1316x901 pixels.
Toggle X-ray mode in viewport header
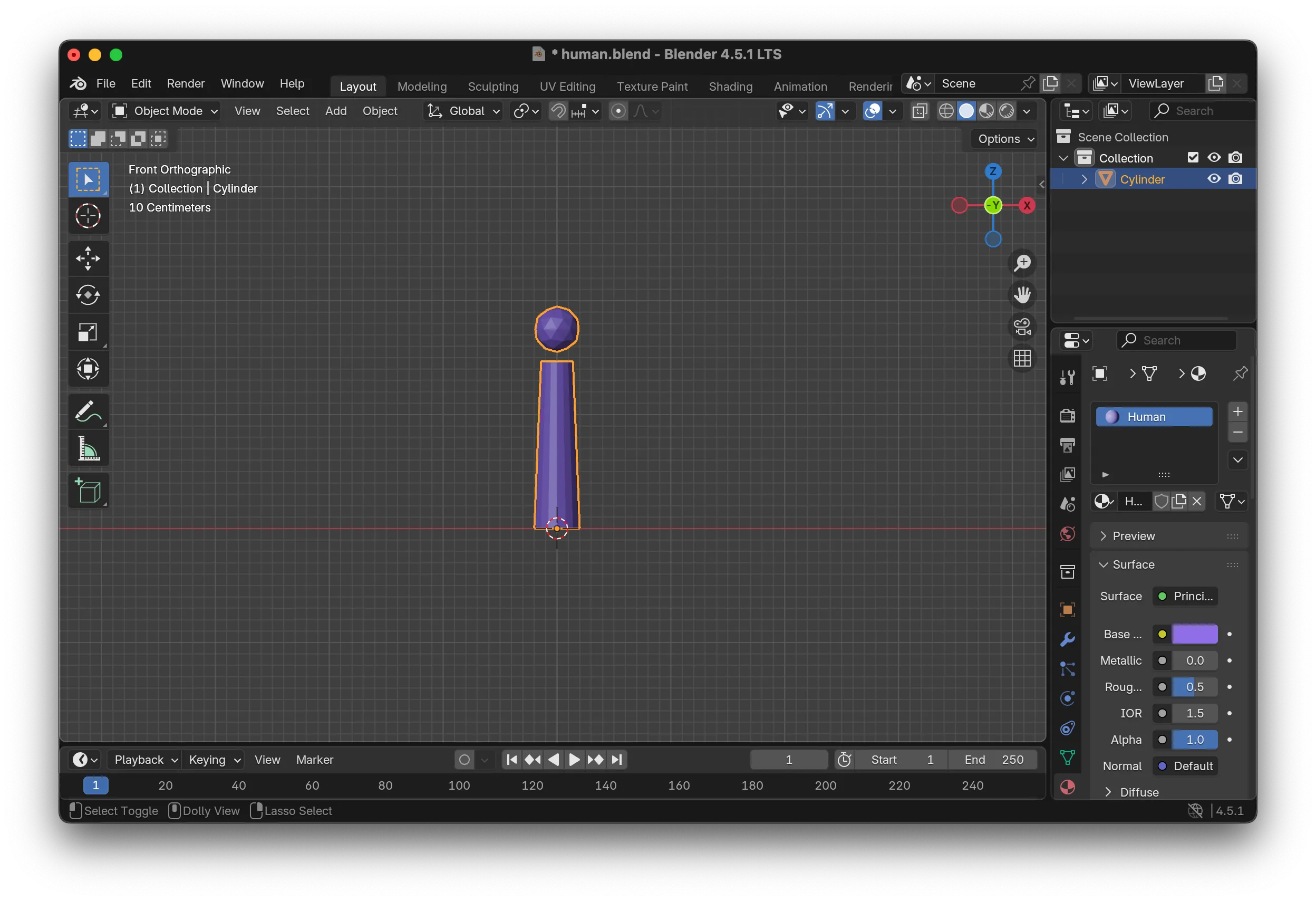(x=919, y=111)
